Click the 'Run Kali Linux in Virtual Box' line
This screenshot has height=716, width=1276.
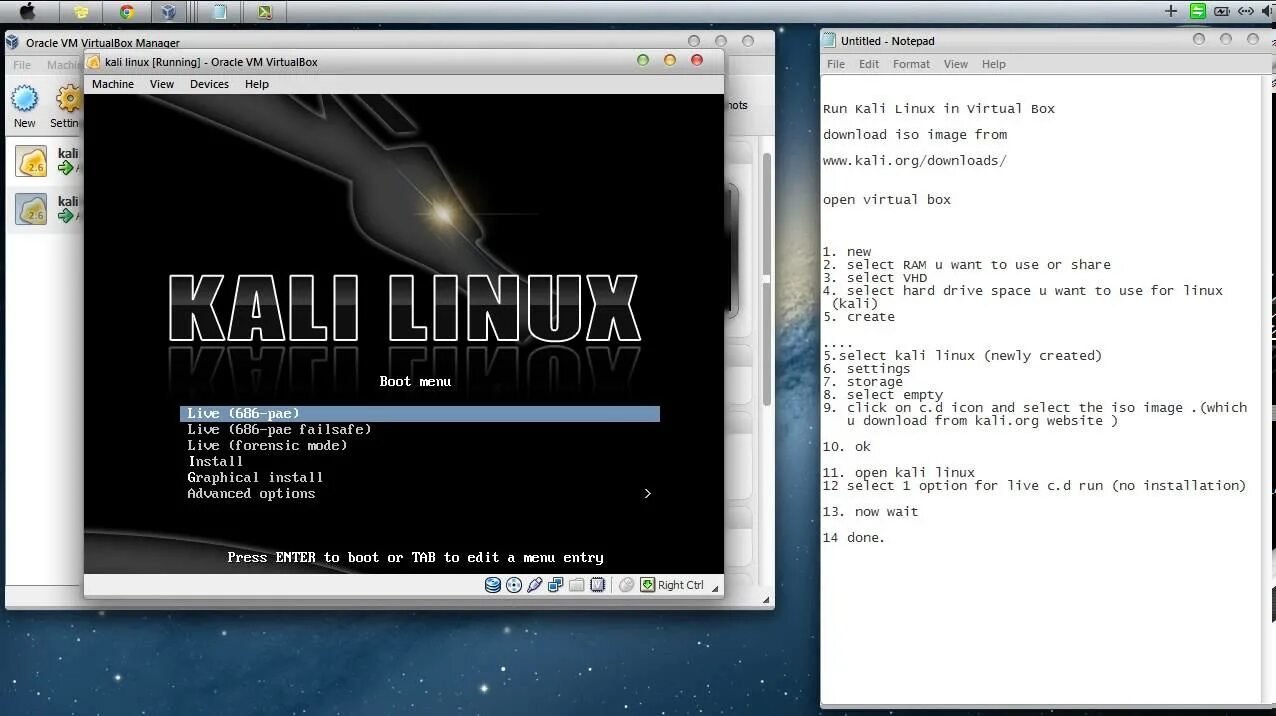pos(939,108)
